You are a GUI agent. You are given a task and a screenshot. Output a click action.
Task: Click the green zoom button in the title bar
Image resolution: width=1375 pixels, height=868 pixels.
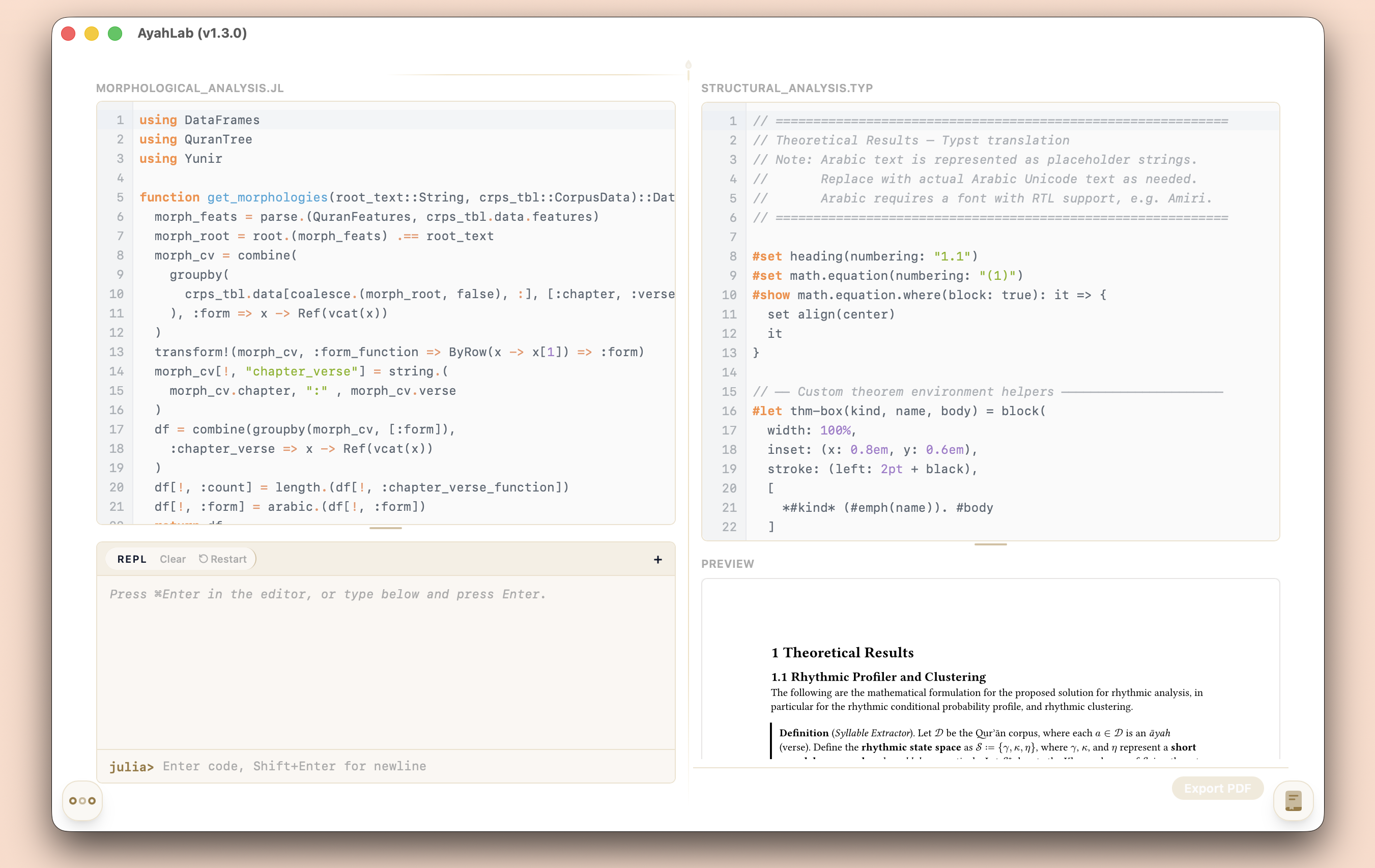tap(115, 34)
